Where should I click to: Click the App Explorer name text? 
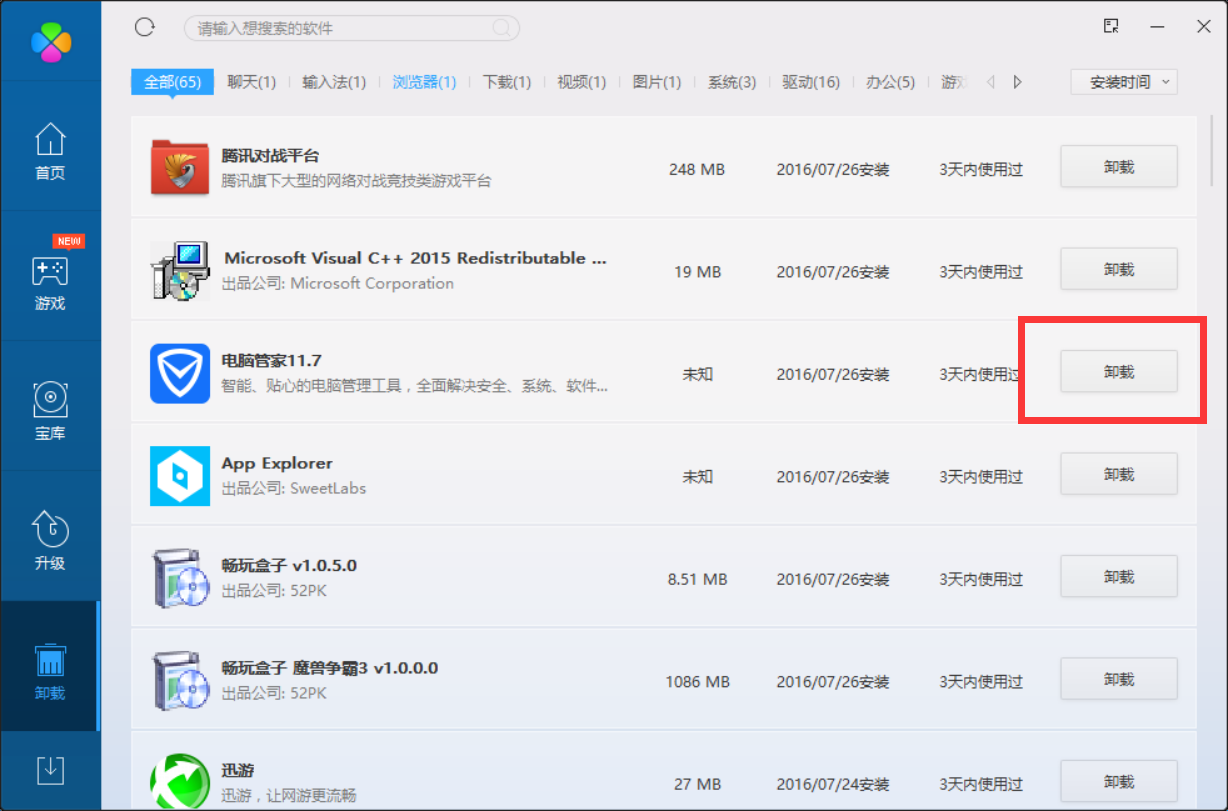[x=277, y=463]
